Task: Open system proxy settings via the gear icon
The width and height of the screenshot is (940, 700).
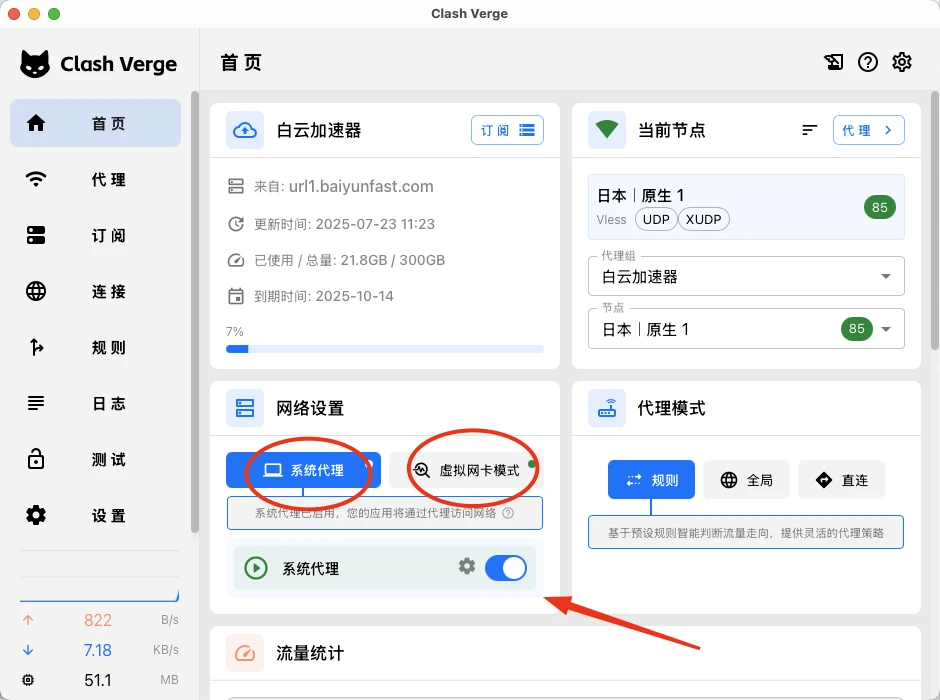Action: (466, 566)
